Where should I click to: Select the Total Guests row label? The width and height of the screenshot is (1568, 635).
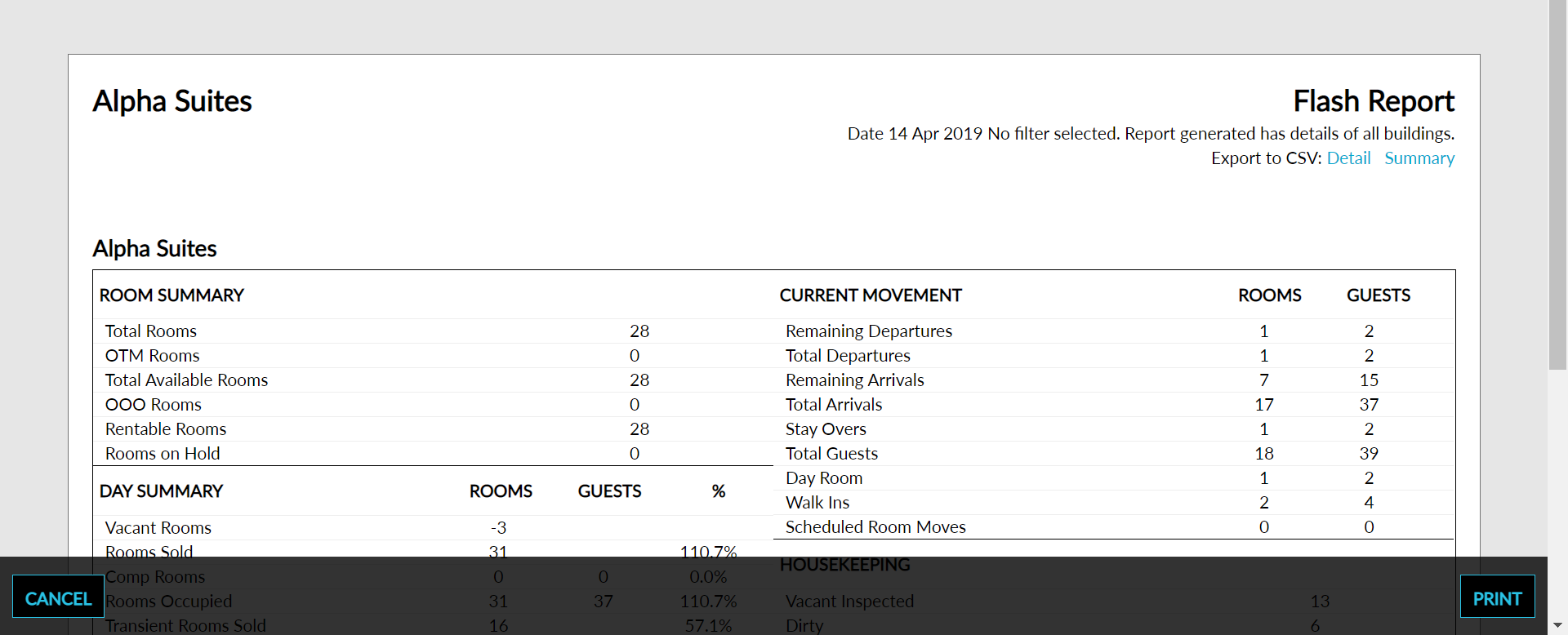pyautogui.click(x=831, y=454)
